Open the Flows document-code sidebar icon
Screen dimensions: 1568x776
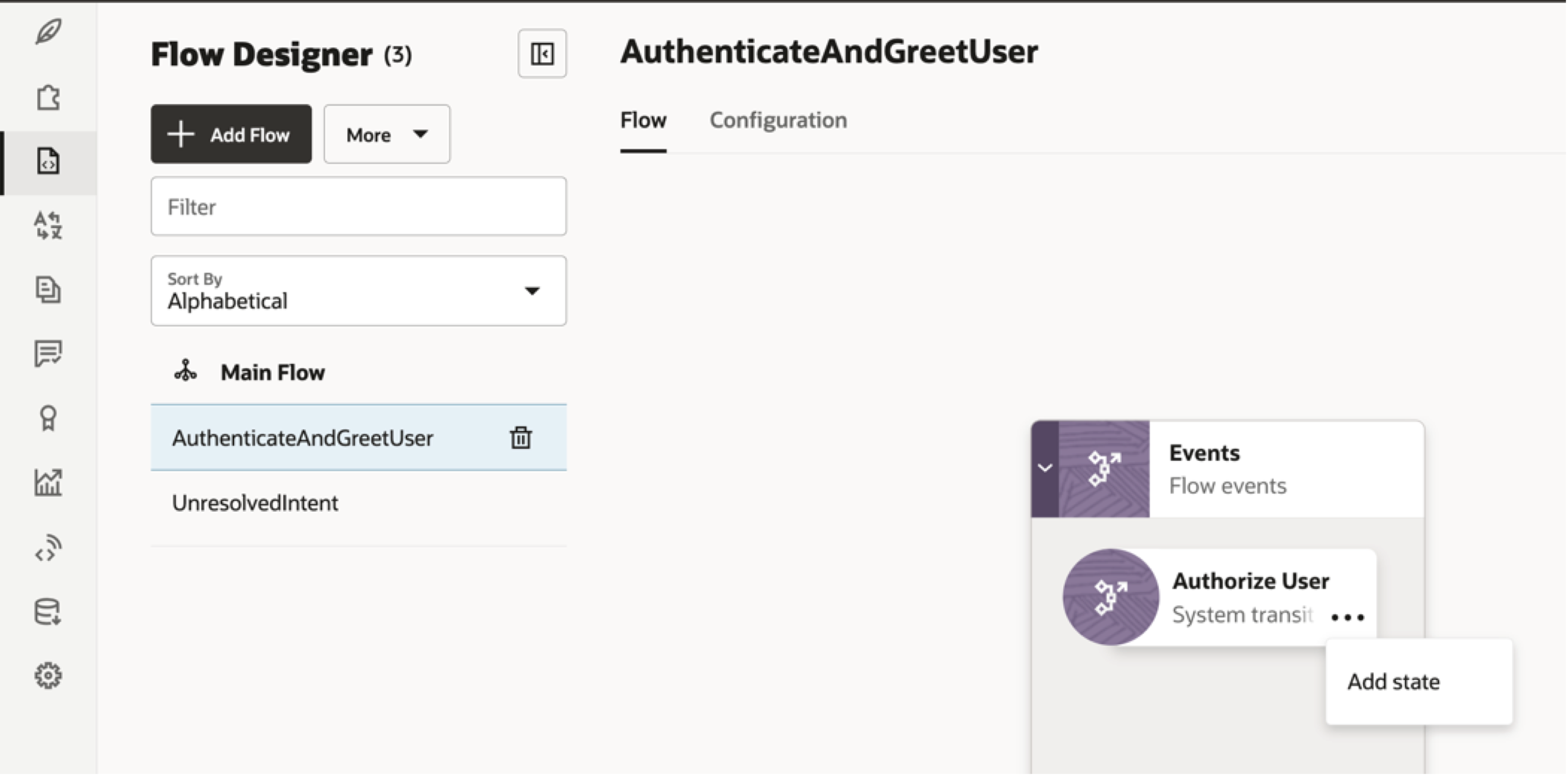click(x=48, y=161)
